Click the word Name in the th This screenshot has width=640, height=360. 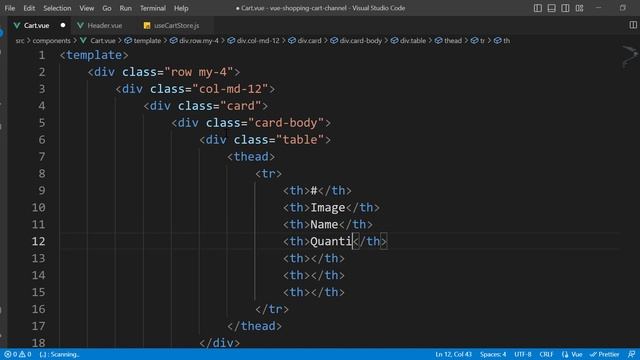click(x=324, y=224)
